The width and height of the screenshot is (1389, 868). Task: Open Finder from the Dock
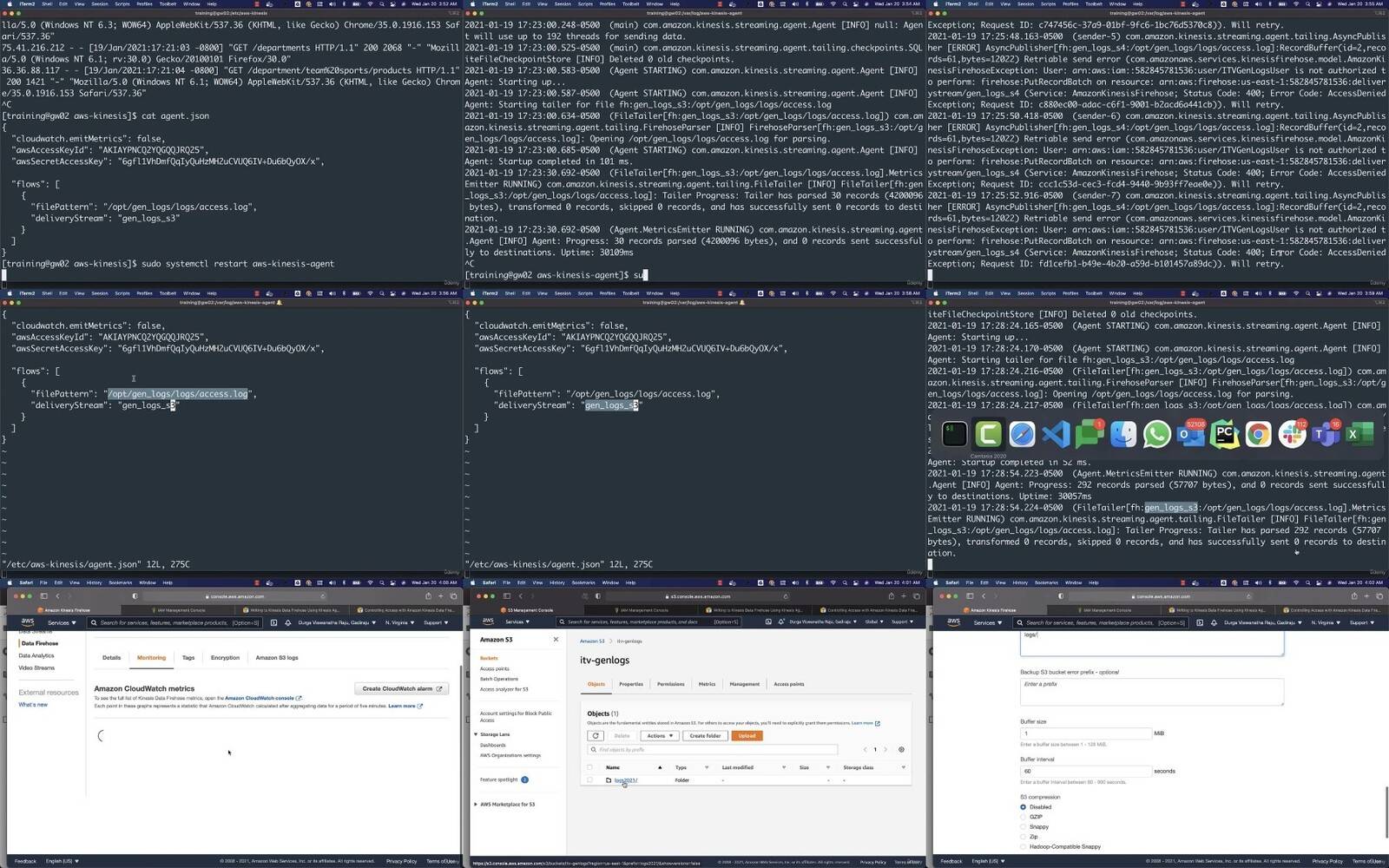tap(1123, 434)
